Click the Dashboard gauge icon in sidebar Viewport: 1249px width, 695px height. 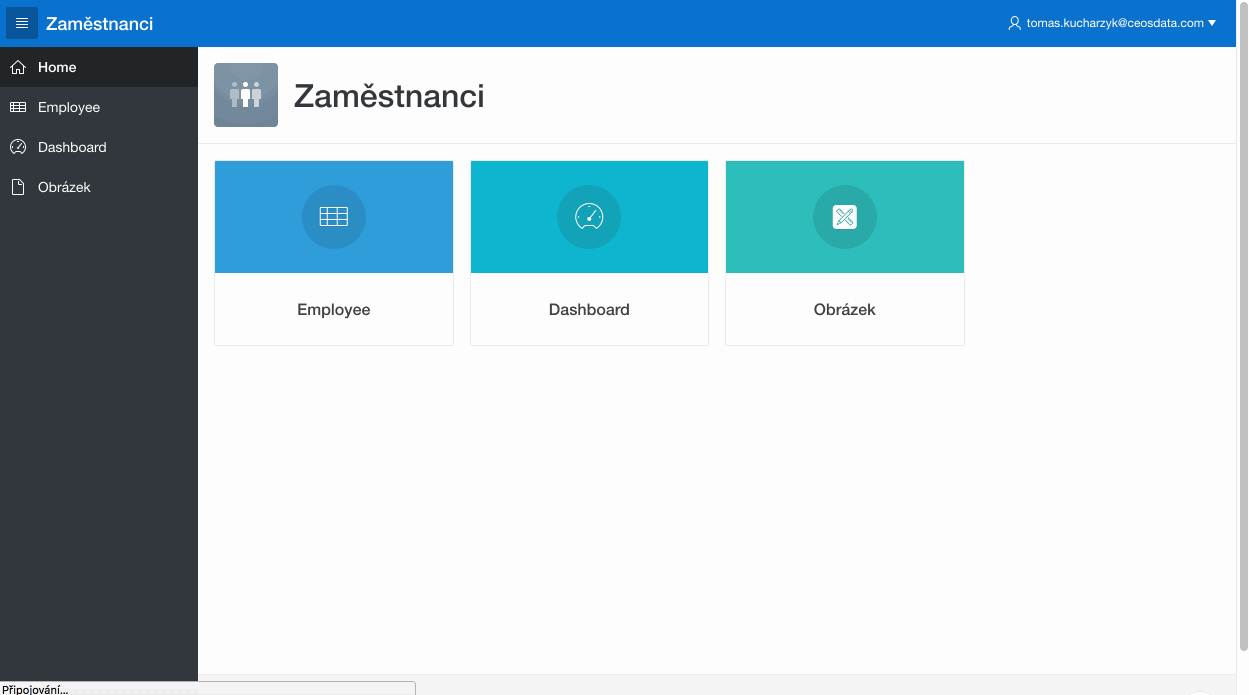pos(17,147)
